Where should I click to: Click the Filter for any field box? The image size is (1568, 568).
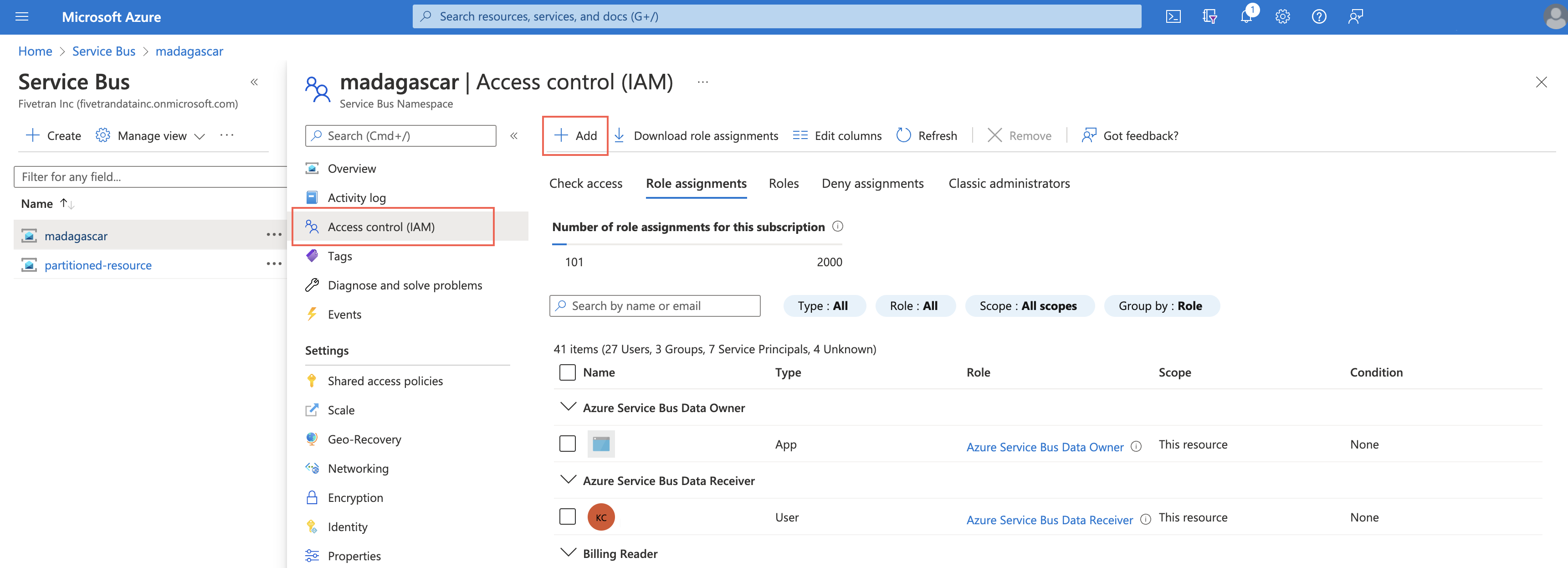150,176
